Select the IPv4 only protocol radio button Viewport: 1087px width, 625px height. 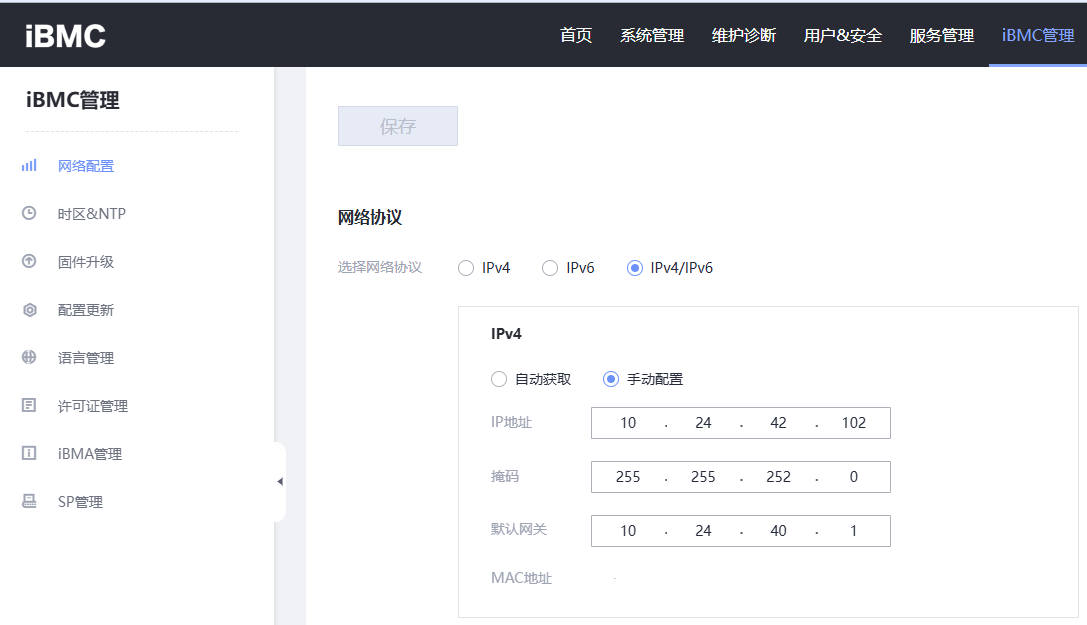(466, 268)
